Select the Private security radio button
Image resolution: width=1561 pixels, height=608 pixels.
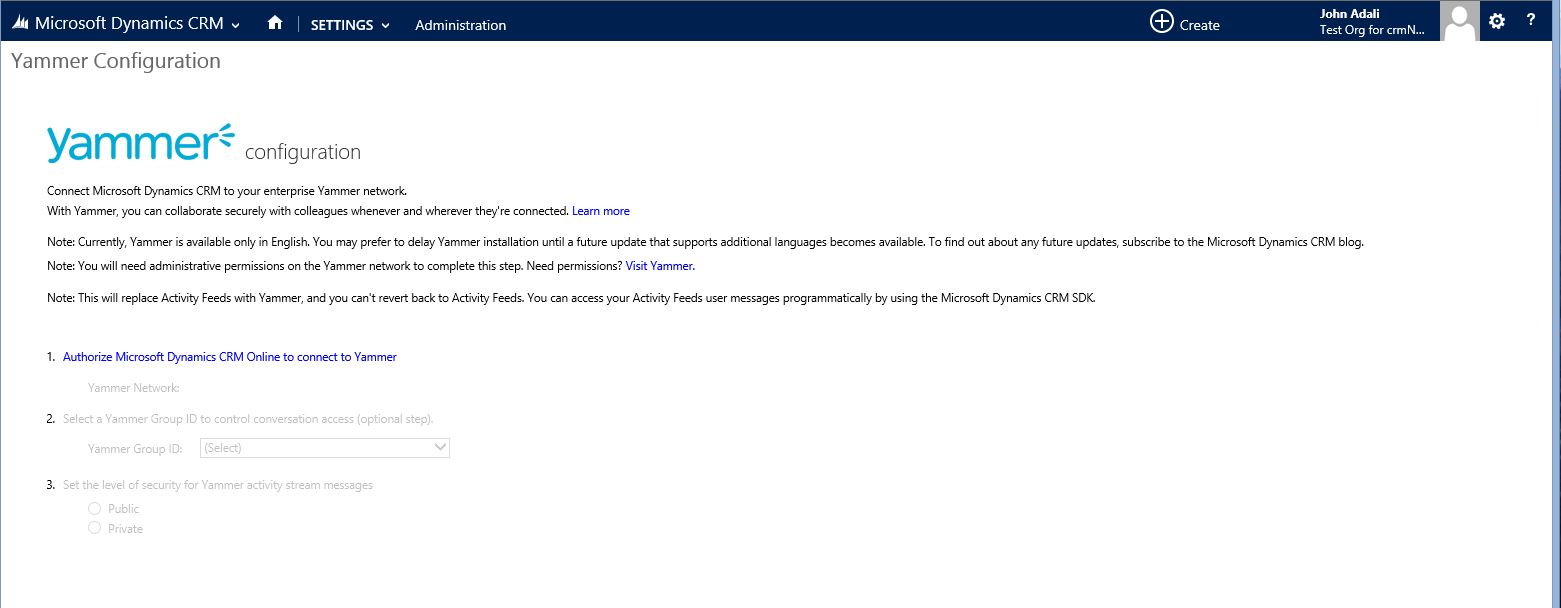[x=95, y=528]
